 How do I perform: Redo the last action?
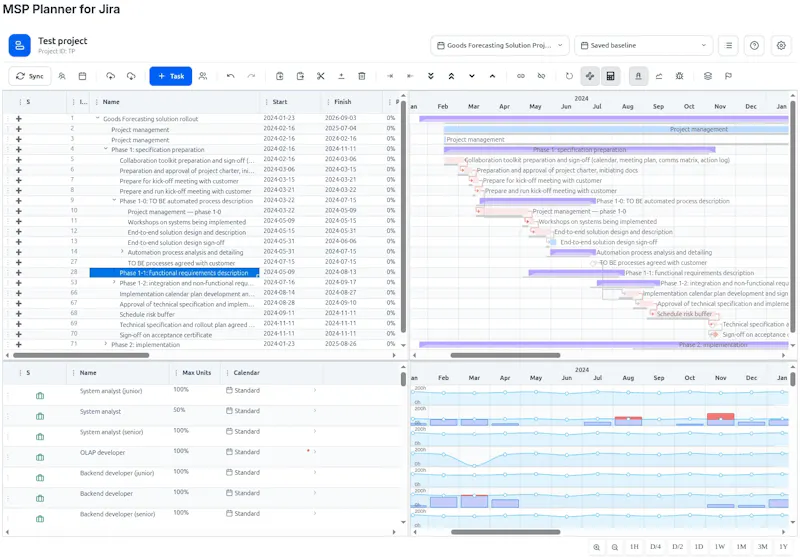[x=251, y=76]
